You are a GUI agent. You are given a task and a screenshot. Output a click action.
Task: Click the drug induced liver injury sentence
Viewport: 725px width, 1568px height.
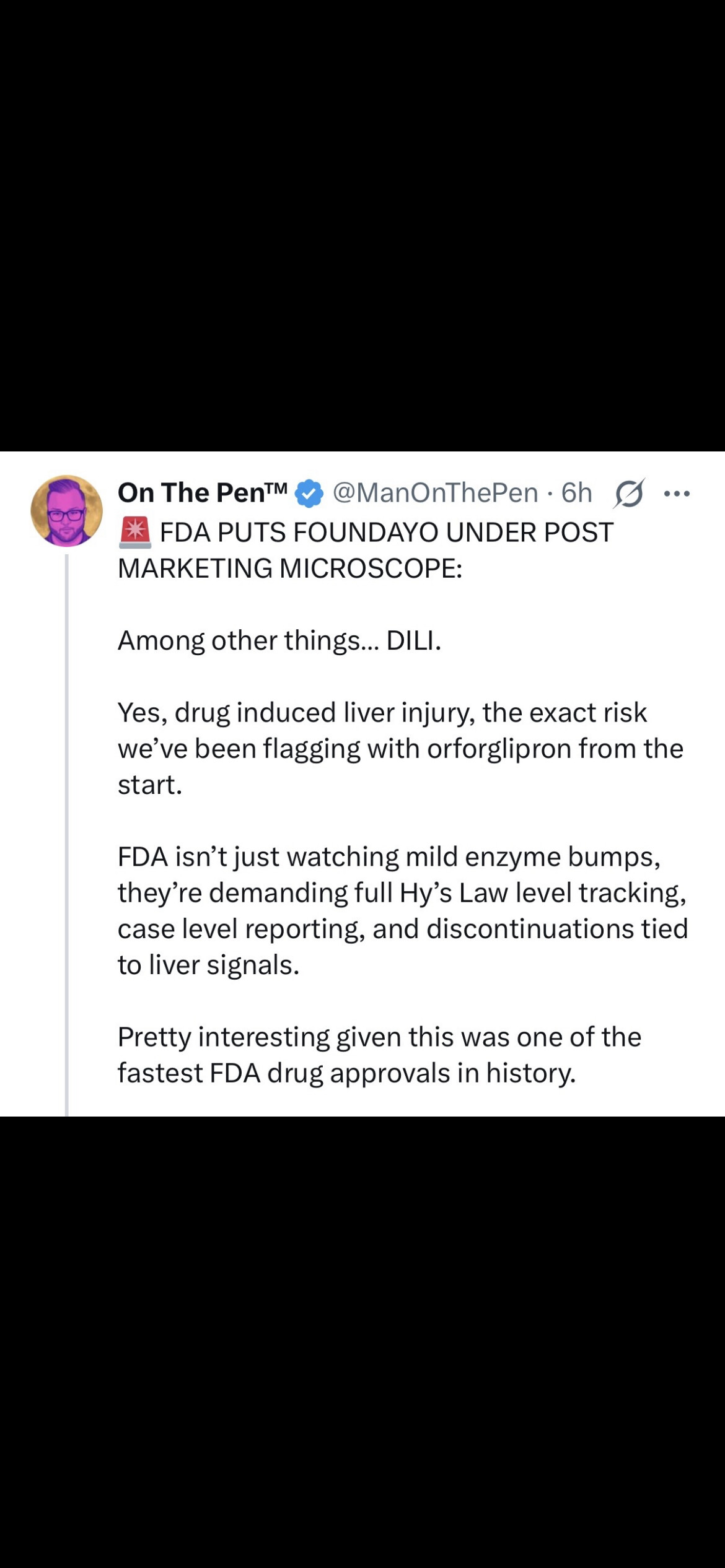click(382, 713)
